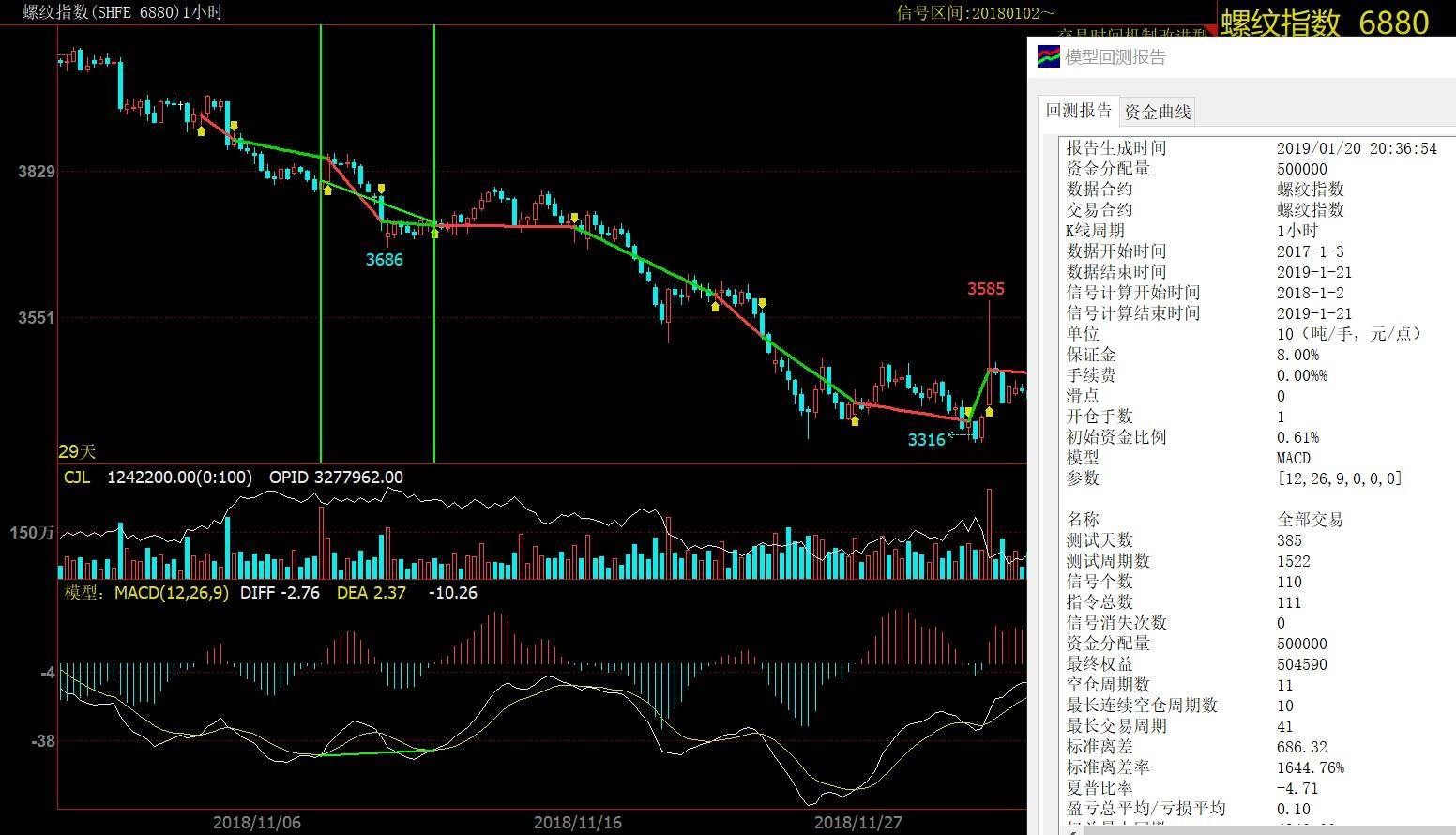Click the 2018/11/16 date axis label

coord(578,823)
